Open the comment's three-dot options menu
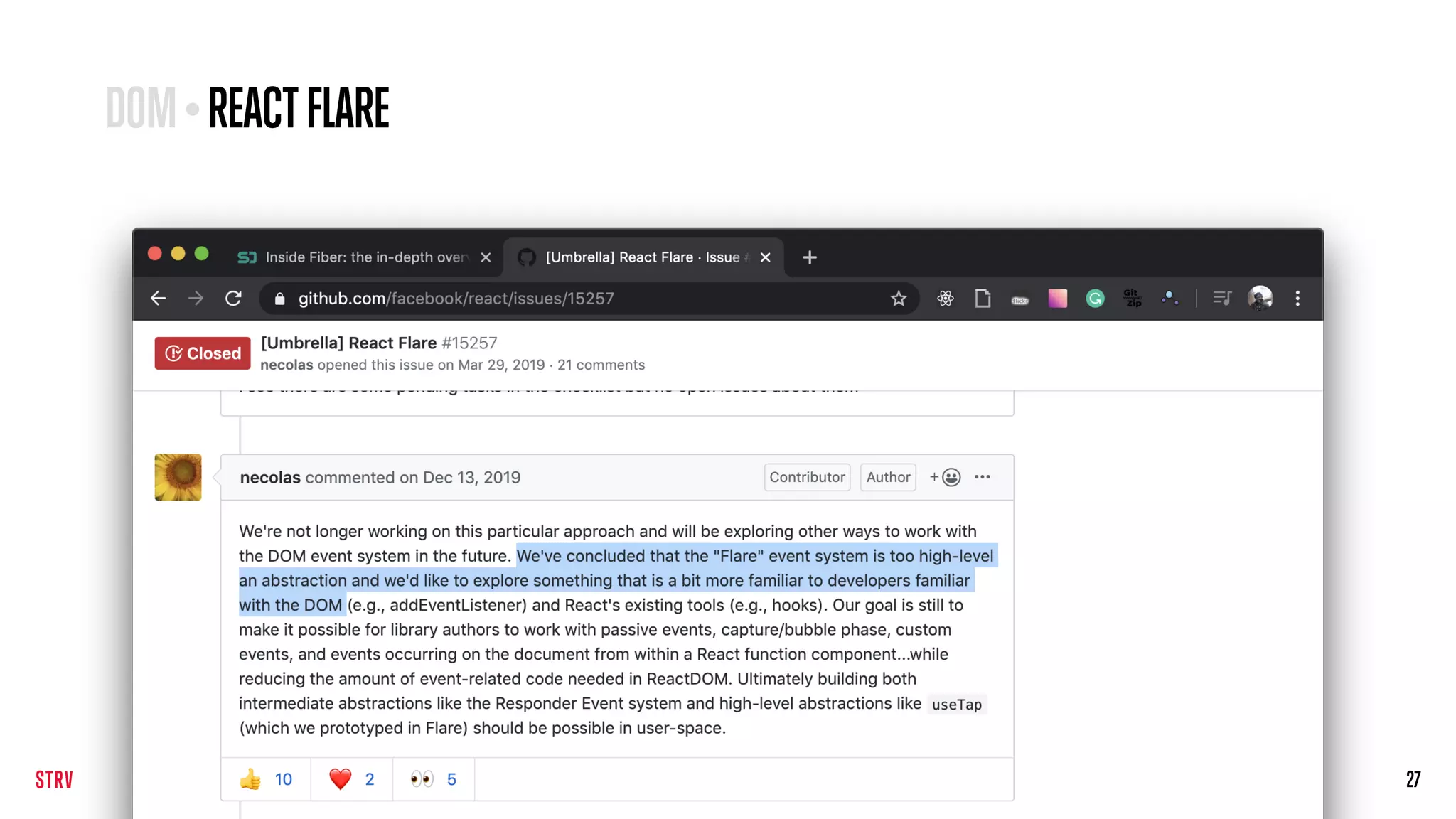Image resolution: width=1456 pixels, height=819 pixels. [x=983, y=477]
